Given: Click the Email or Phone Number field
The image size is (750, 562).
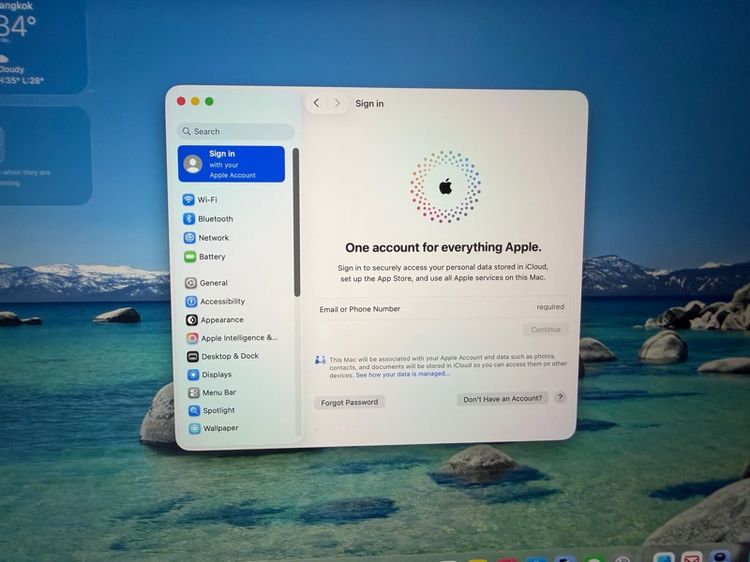Looking at the screenshot, I should [x=441, y=309].
